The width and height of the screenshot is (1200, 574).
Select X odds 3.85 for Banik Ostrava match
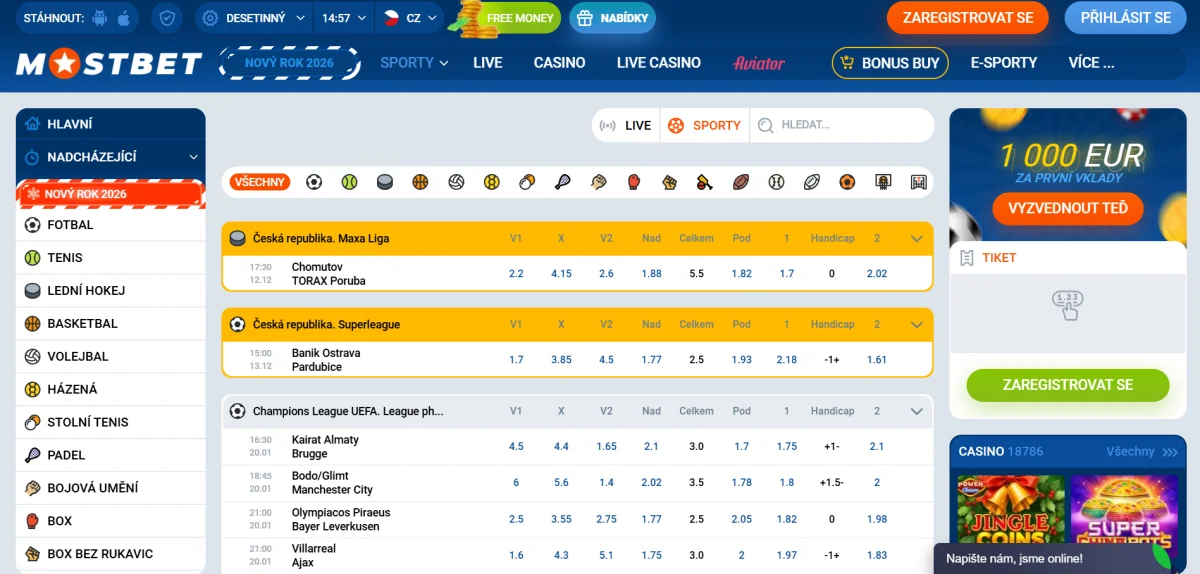tap(561, 360)
